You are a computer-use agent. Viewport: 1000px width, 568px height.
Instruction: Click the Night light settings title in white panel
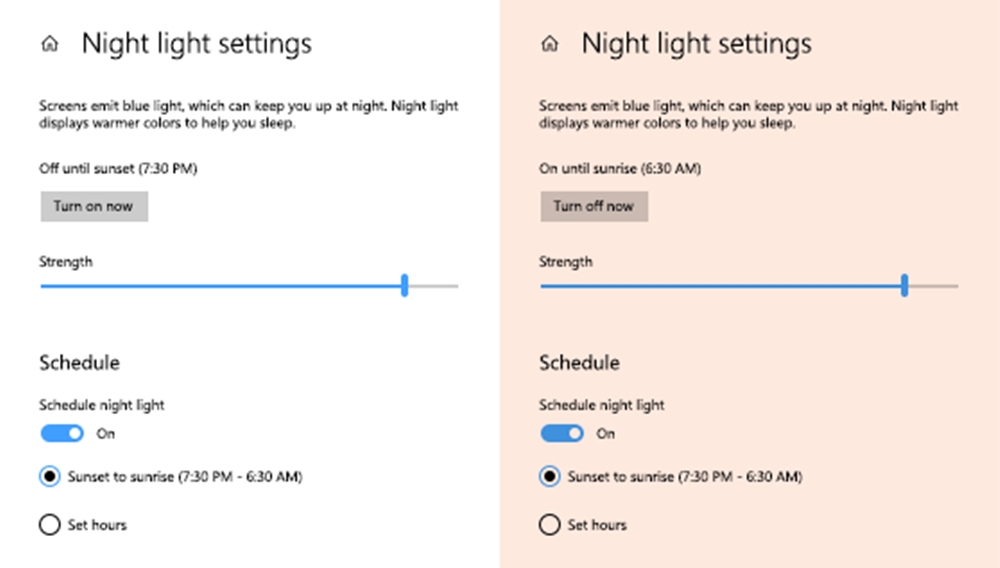196,44
